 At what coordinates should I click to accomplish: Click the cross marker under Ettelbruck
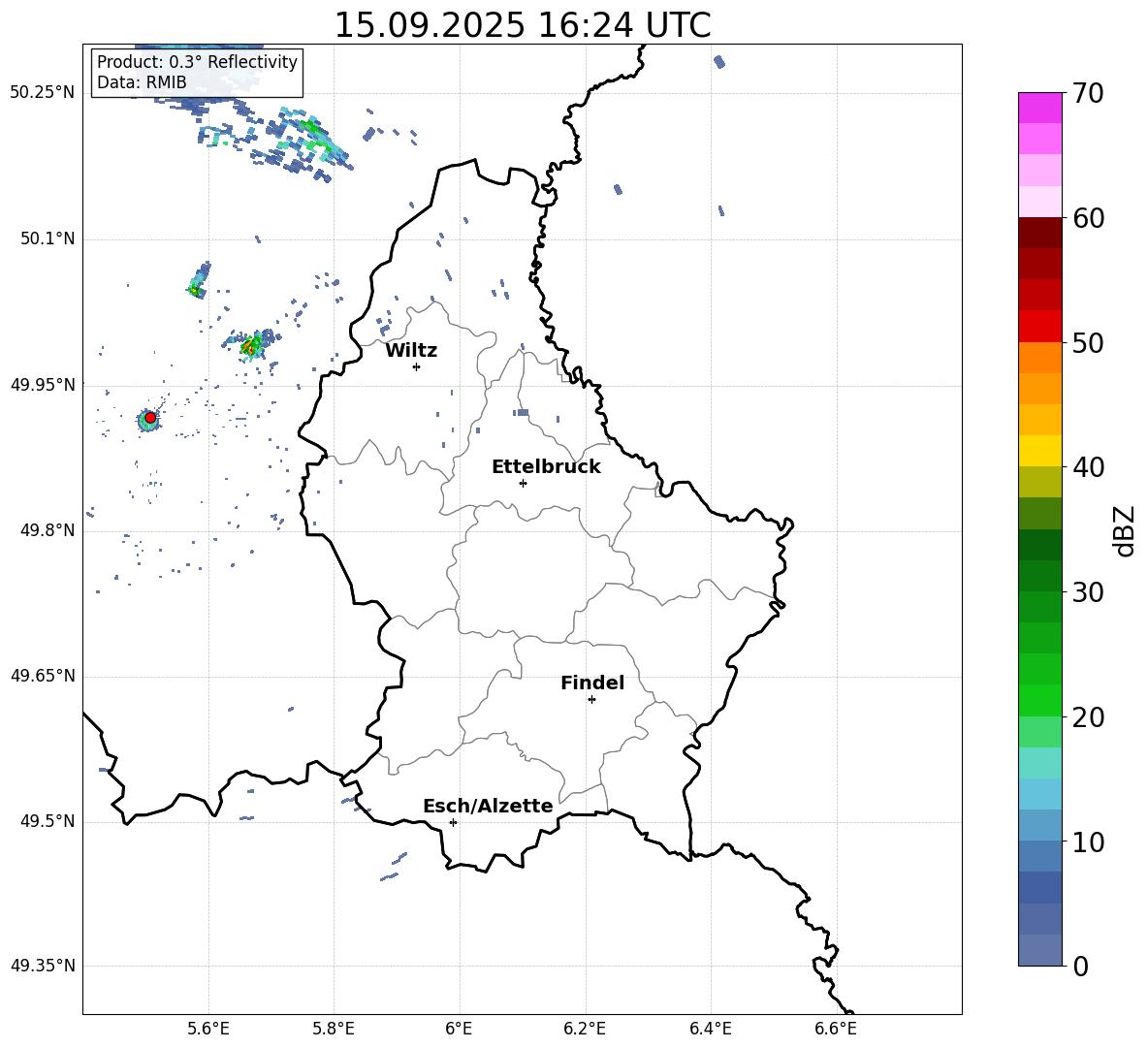[523, 483]
